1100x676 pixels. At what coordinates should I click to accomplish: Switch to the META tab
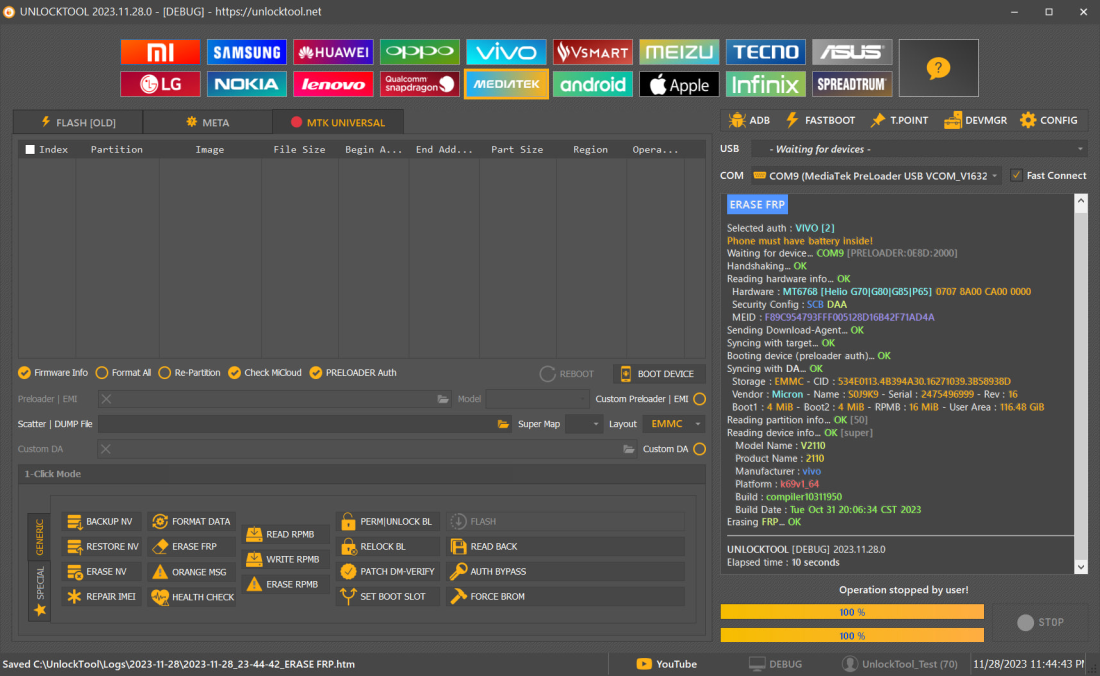pyautogui.click(x=208, y=122)
